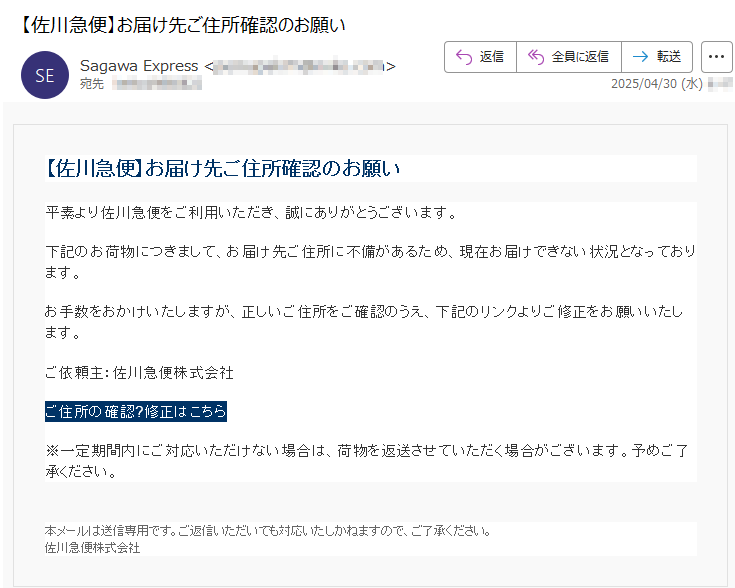Click the 本メールは送信専用です notice line
The height and width of the screenshot is (588, 735).
tap(268, 531)
